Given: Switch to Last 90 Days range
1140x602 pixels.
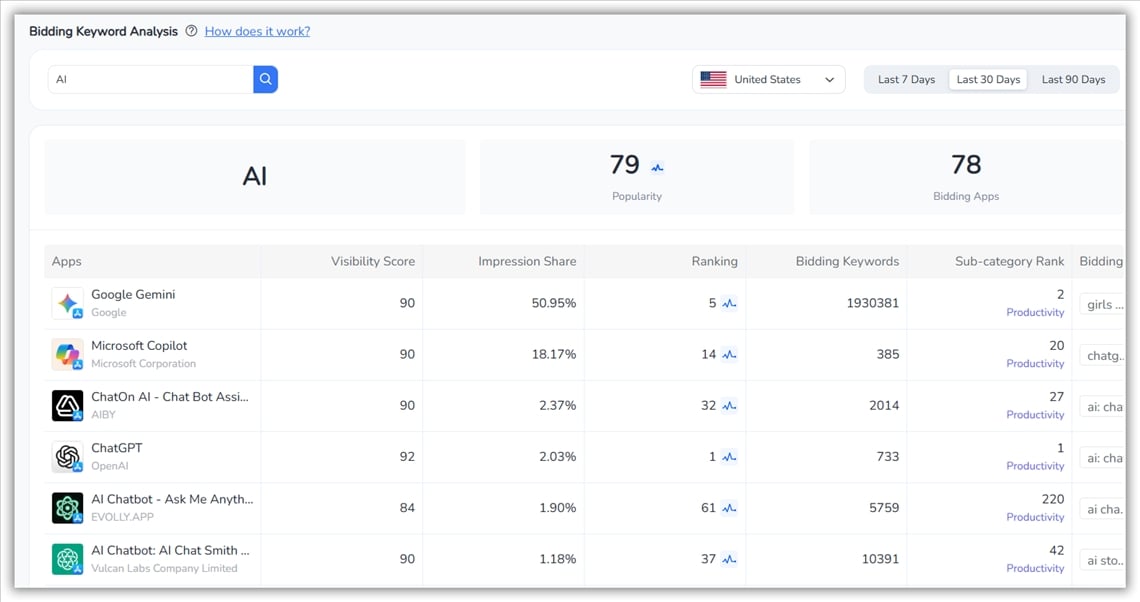Looking at the screenshot, I should [x=1073, y=80].
